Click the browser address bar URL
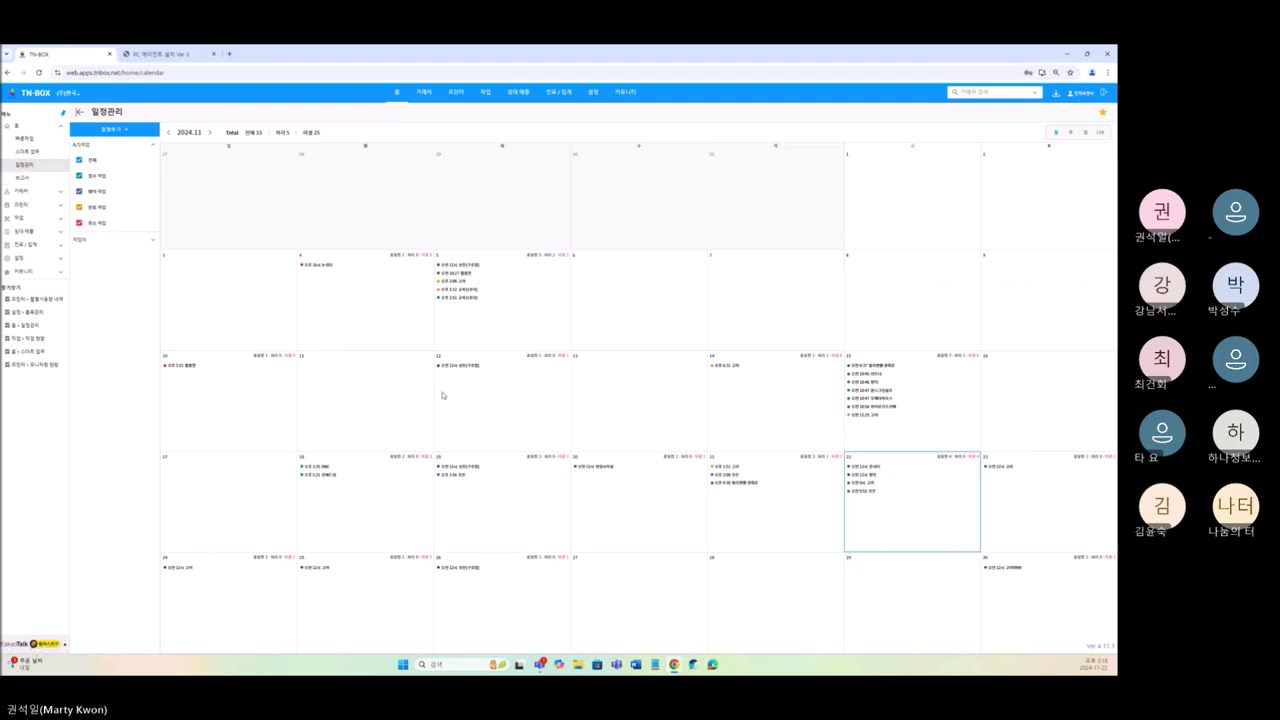The width and height of the screenshot is (1280, 720). pyautogui.click(x=115, y=72)
